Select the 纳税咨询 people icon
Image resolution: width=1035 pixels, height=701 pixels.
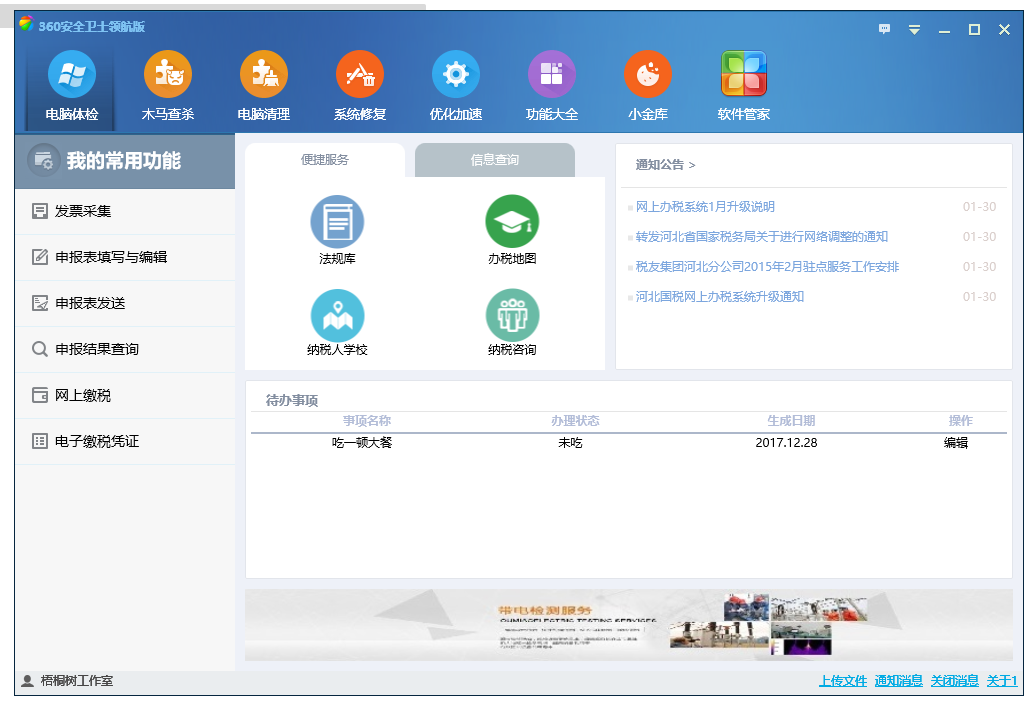click(x=512, y=314)
